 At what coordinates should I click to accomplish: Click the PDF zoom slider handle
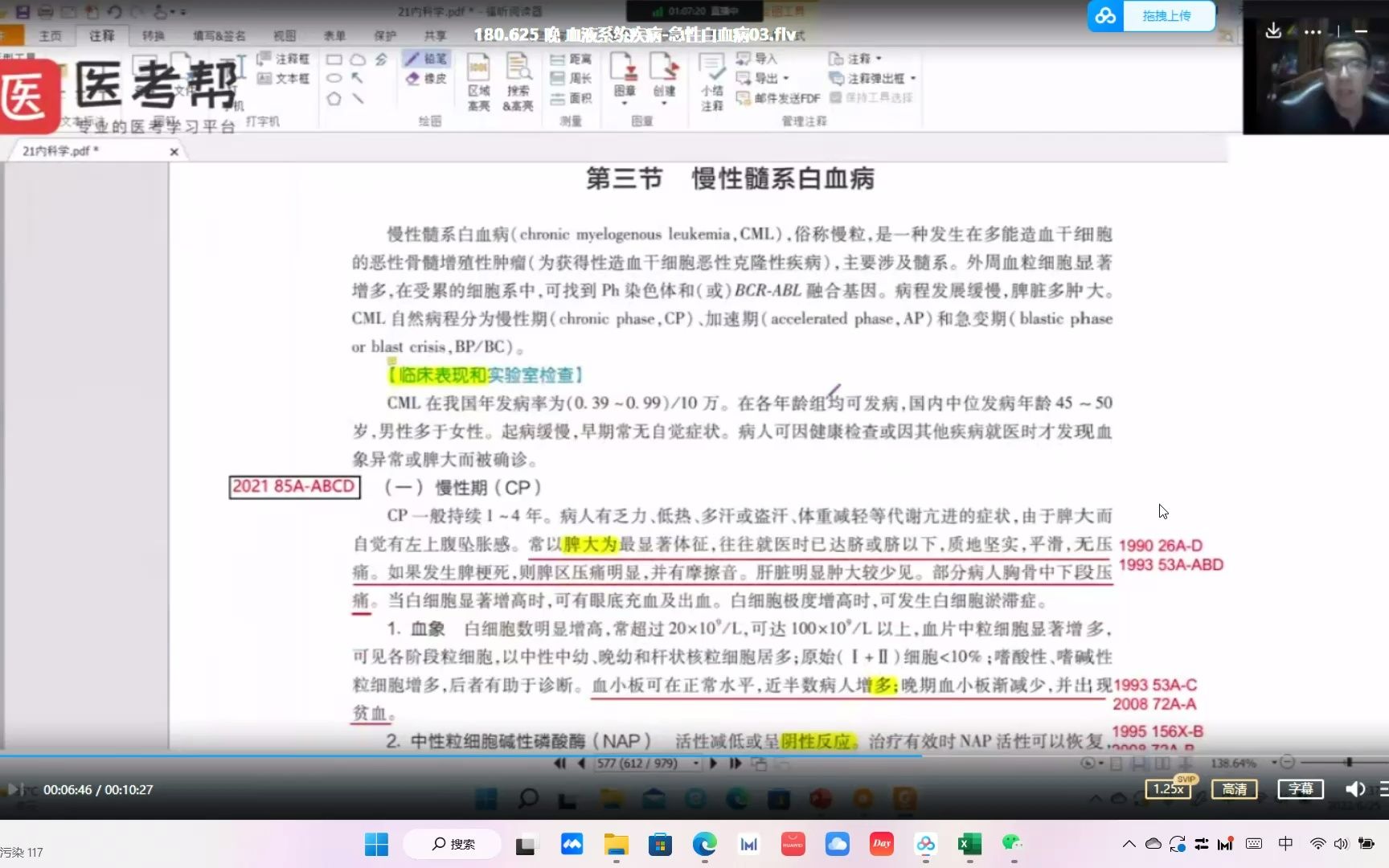click(x=1349, y=762)
